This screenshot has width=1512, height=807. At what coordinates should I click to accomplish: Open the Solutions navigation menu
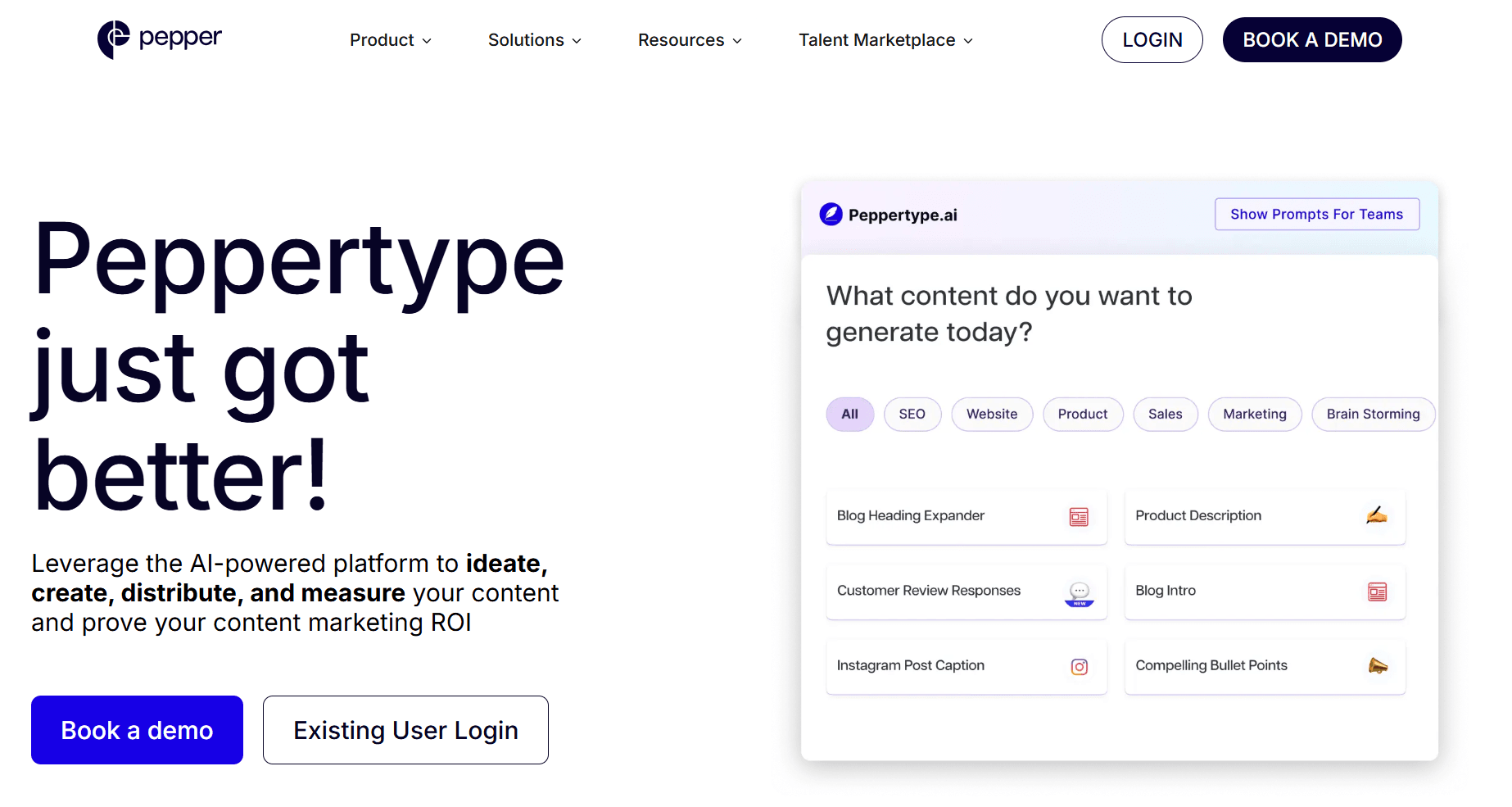[x=535, y=40]
